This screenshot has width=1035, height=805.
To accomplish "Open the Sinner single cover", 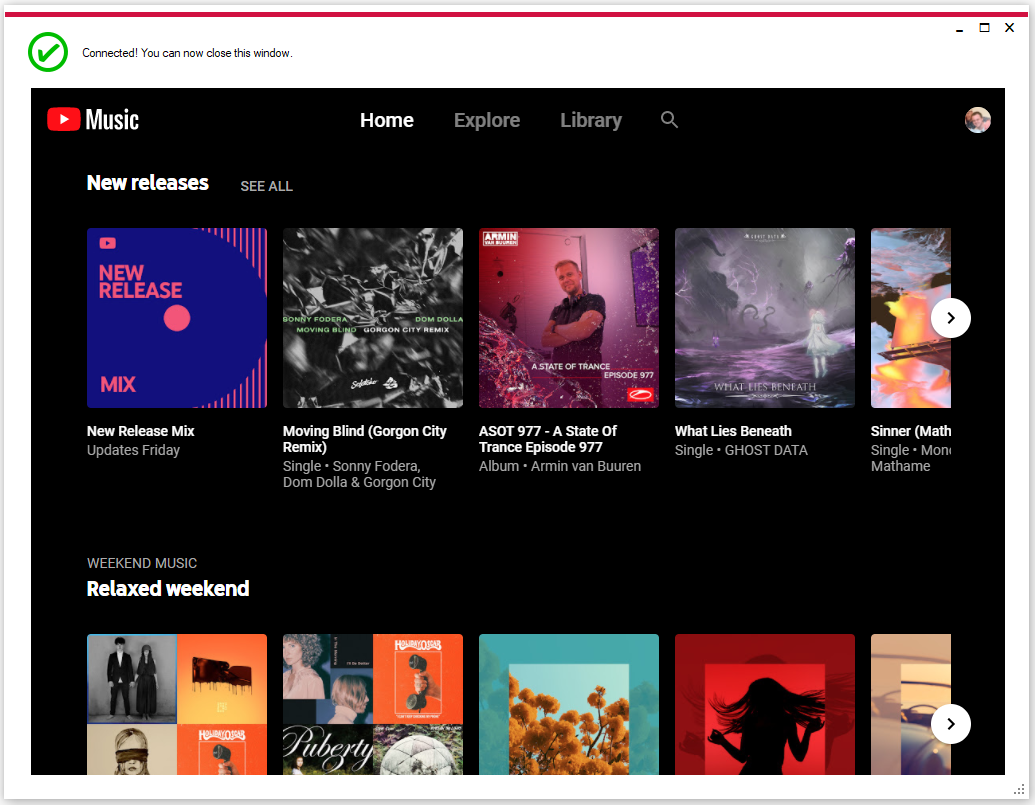I will coord(911,318).
